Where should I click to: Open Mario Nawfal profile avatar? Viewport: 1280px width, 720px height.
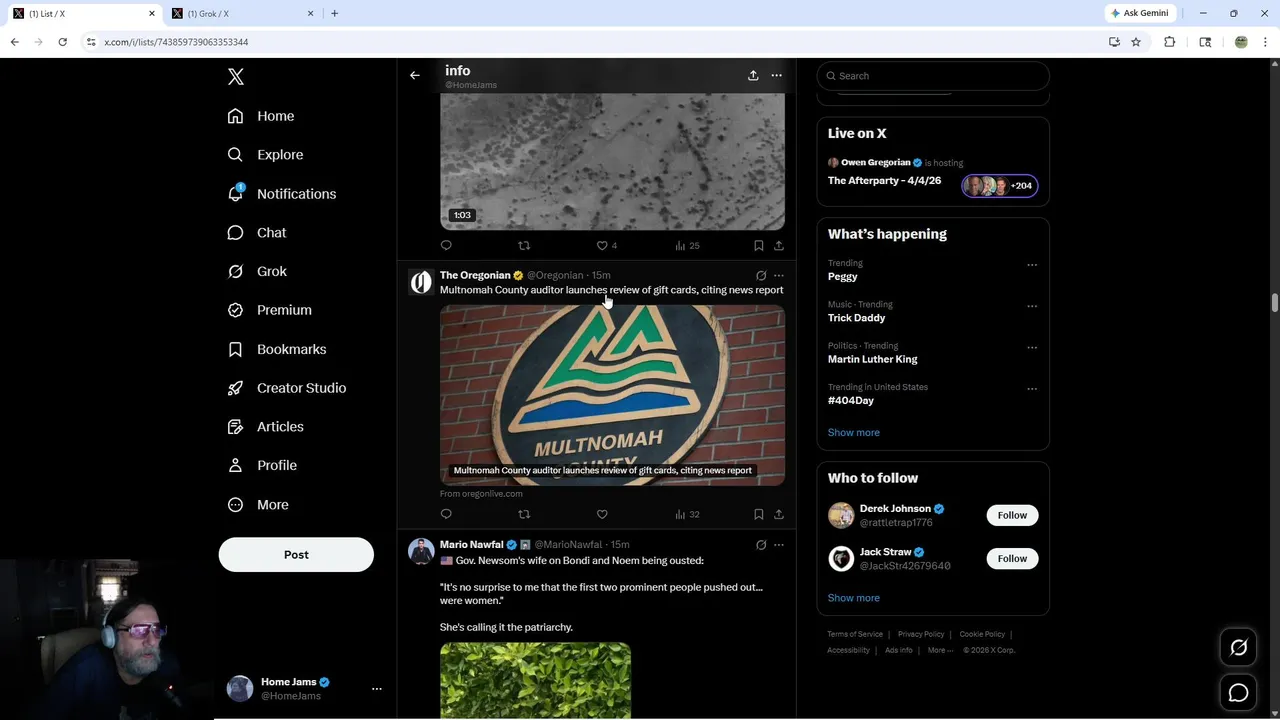(x=421, y=552)
